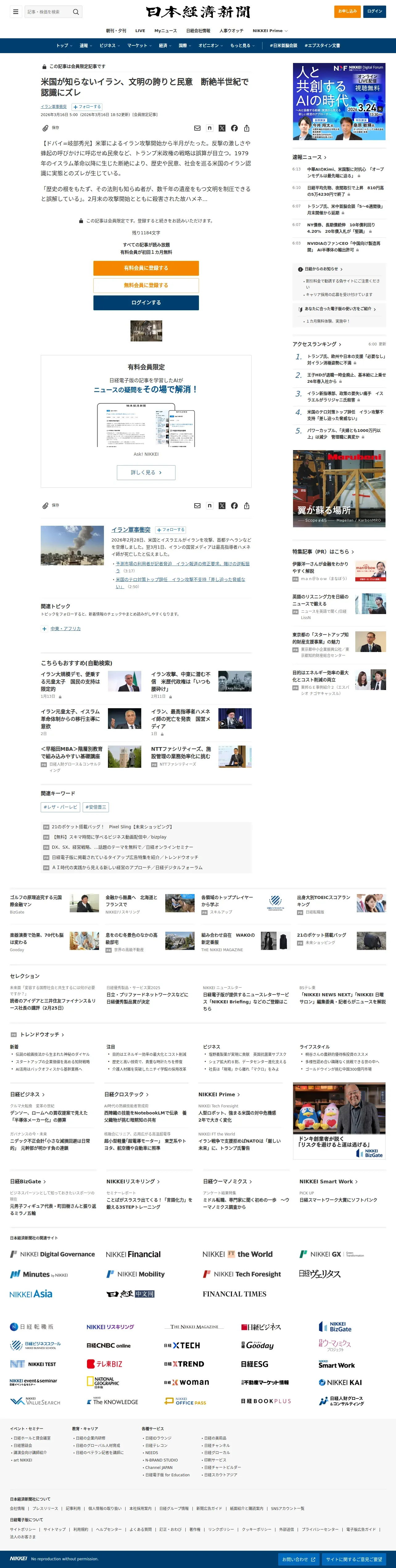
Task: Open the Myニュース tab
Action: point(165,31)
